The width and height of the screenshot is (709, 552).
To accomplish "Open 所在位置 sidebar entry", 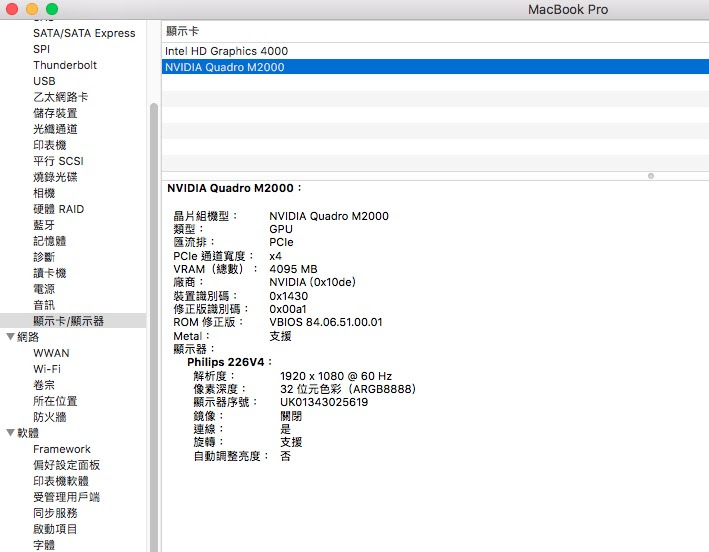I will 55,401.
